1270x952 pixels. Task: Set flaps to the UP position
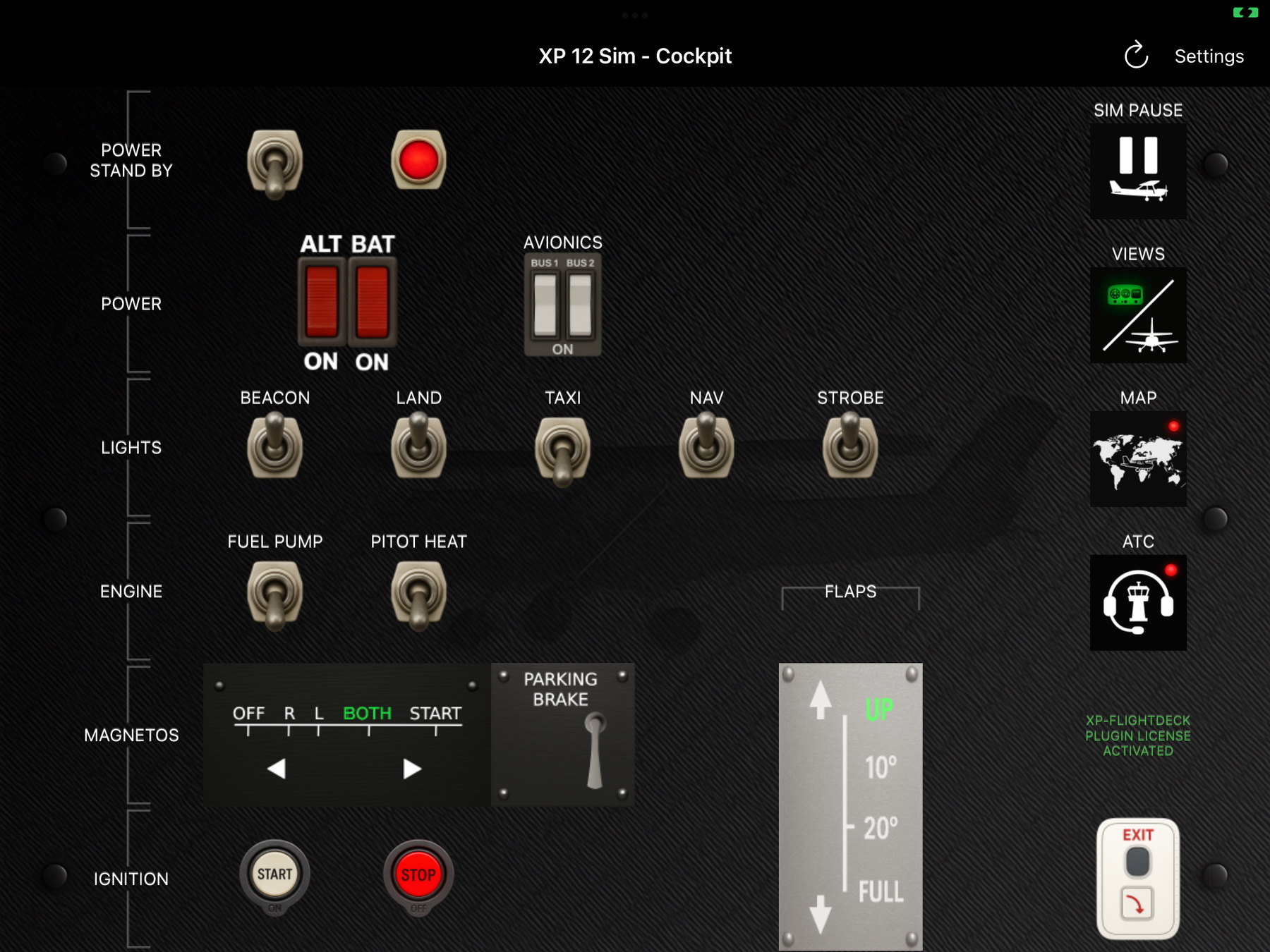point(879,709)
